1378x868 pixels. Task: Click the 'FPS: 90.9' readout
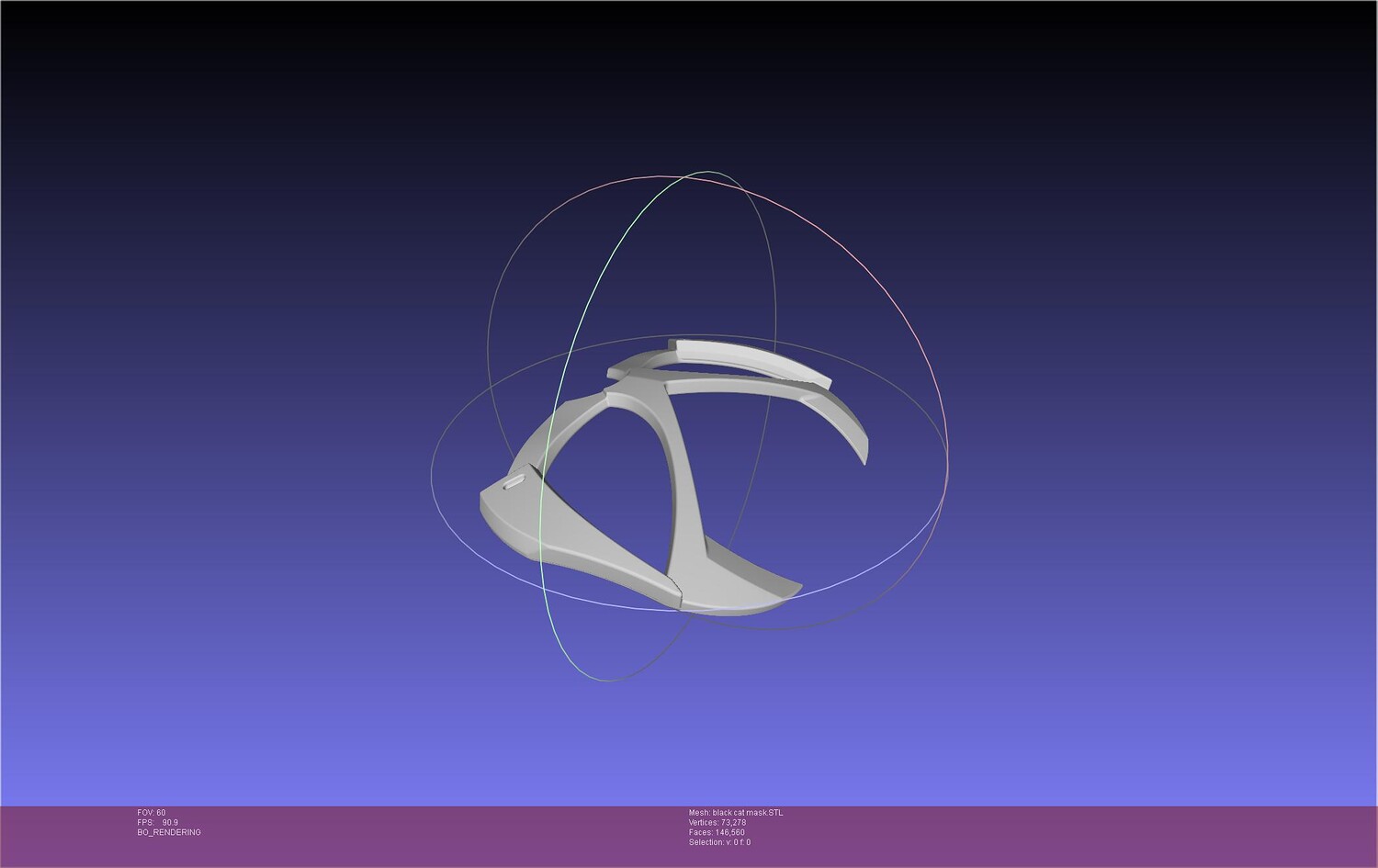point(157,823)
